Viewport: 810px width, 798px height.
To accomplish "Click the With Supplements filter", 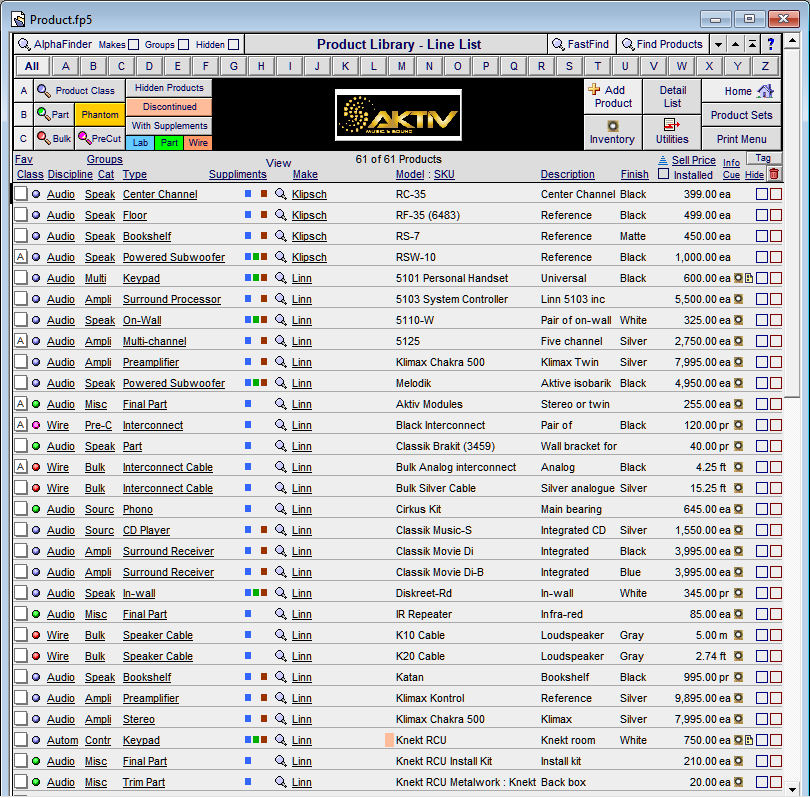I will click(169, 126).
